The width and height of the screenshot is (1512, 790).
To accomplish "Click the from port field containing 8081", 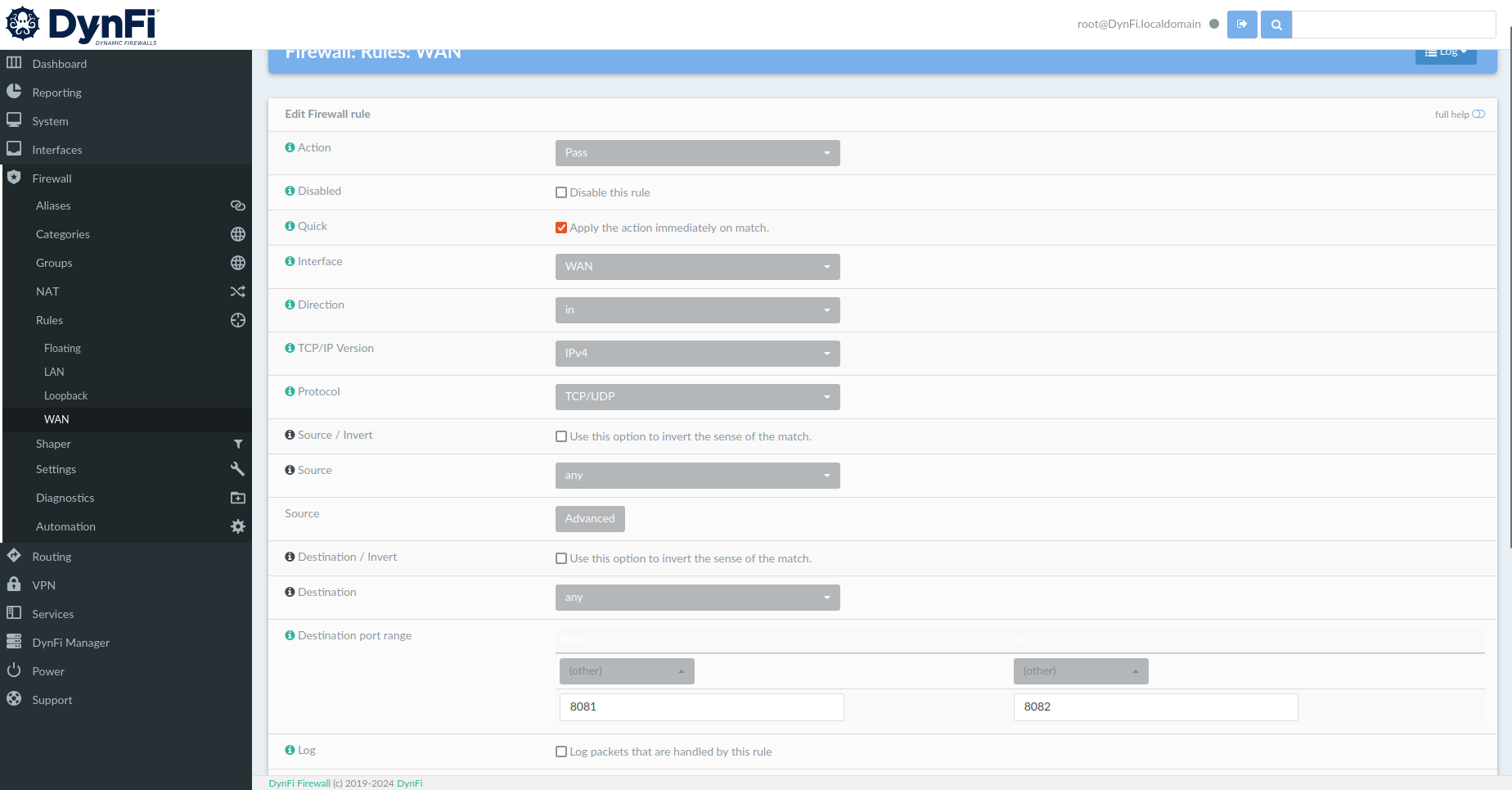I will [x=702, y=707].
